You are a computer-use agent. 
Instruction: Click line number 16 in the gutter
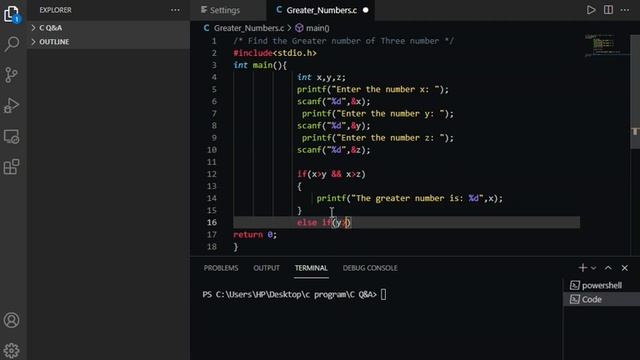click(x=211, y=222)
